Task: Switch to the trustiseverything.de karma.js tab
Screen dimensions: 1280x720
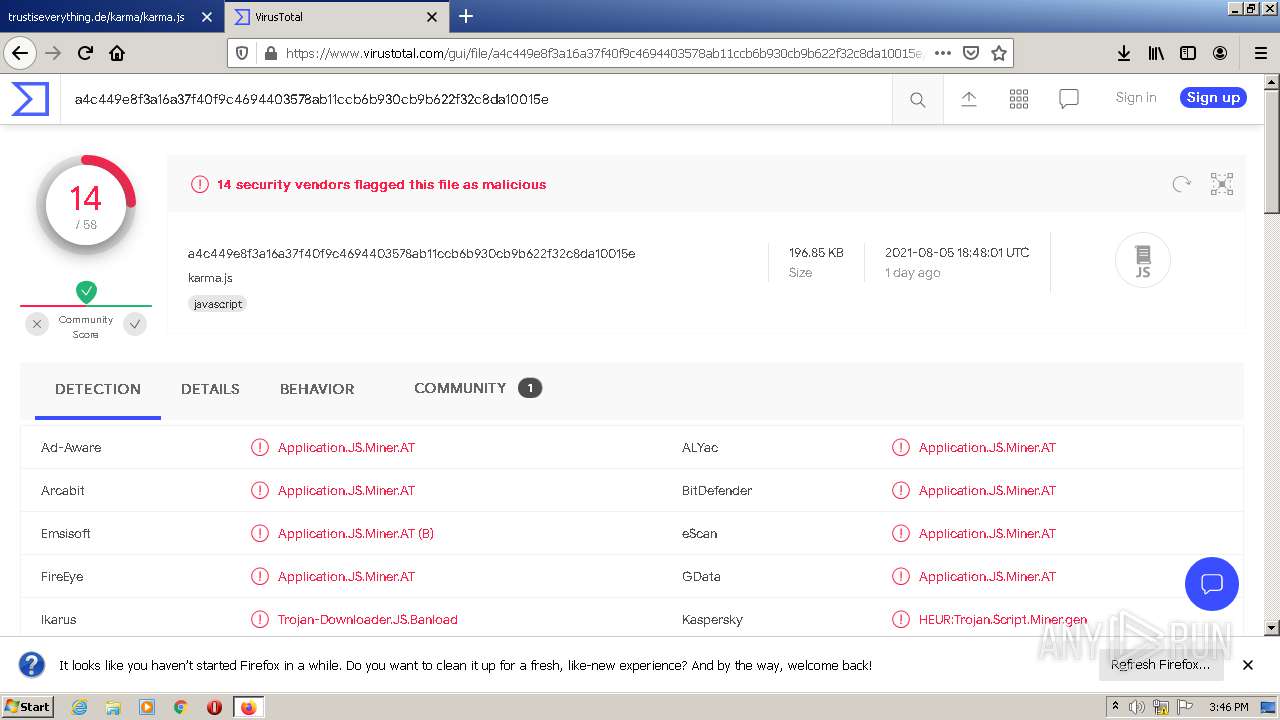Action: point(112,17)
